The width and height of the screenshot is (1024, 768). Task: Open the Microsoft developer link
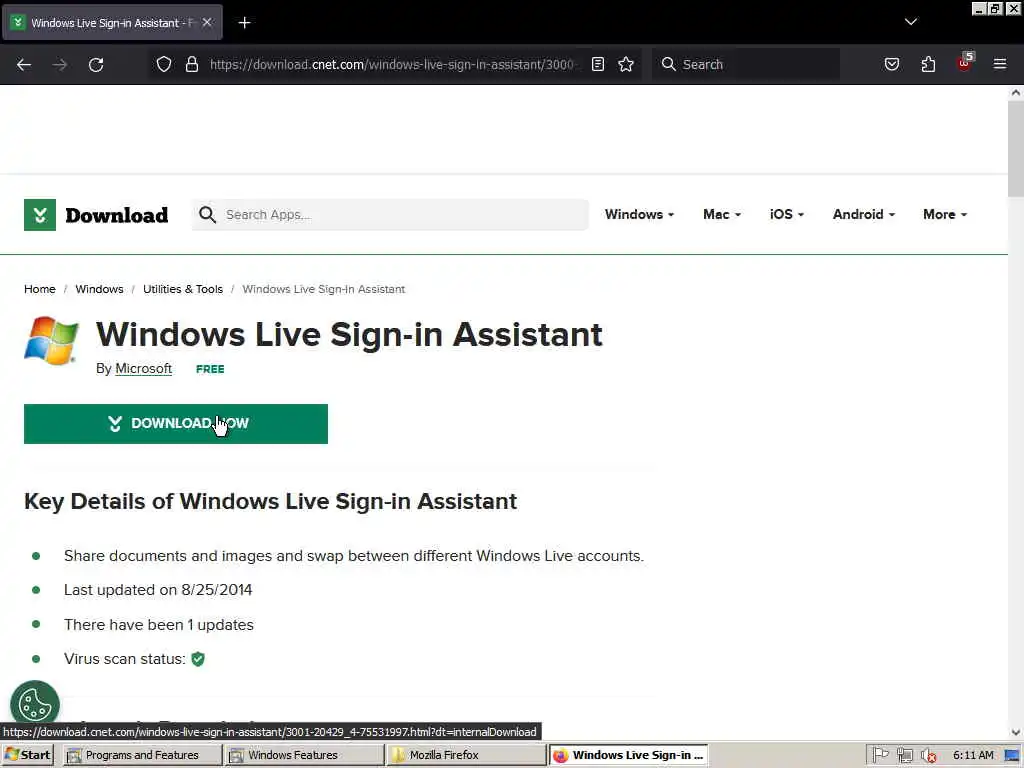tap(144, 368)
